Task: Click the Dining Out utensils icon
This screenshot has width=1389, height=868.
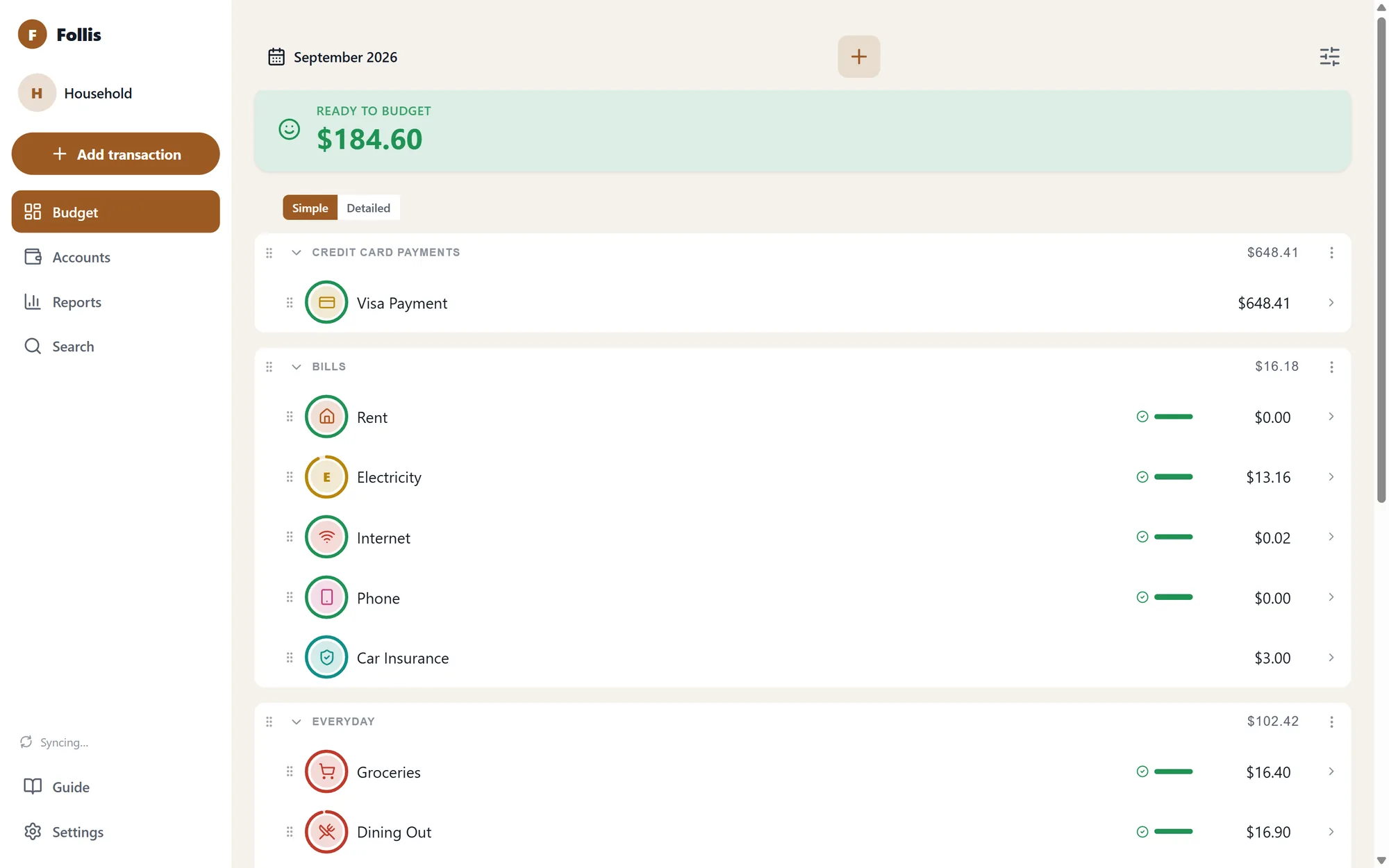Action: click(x=326, y=832)
